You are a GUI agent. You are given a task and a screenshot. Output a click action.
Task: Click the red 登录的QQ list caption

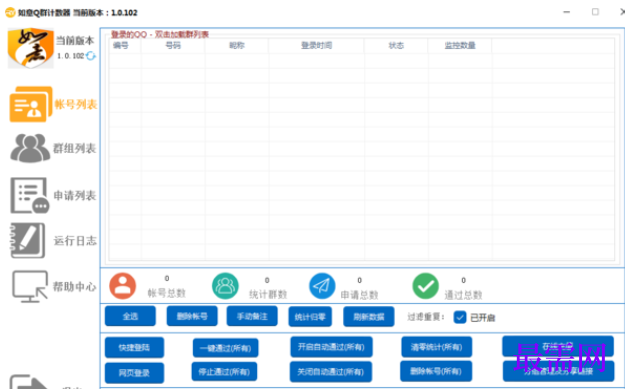tap(160, 34)
